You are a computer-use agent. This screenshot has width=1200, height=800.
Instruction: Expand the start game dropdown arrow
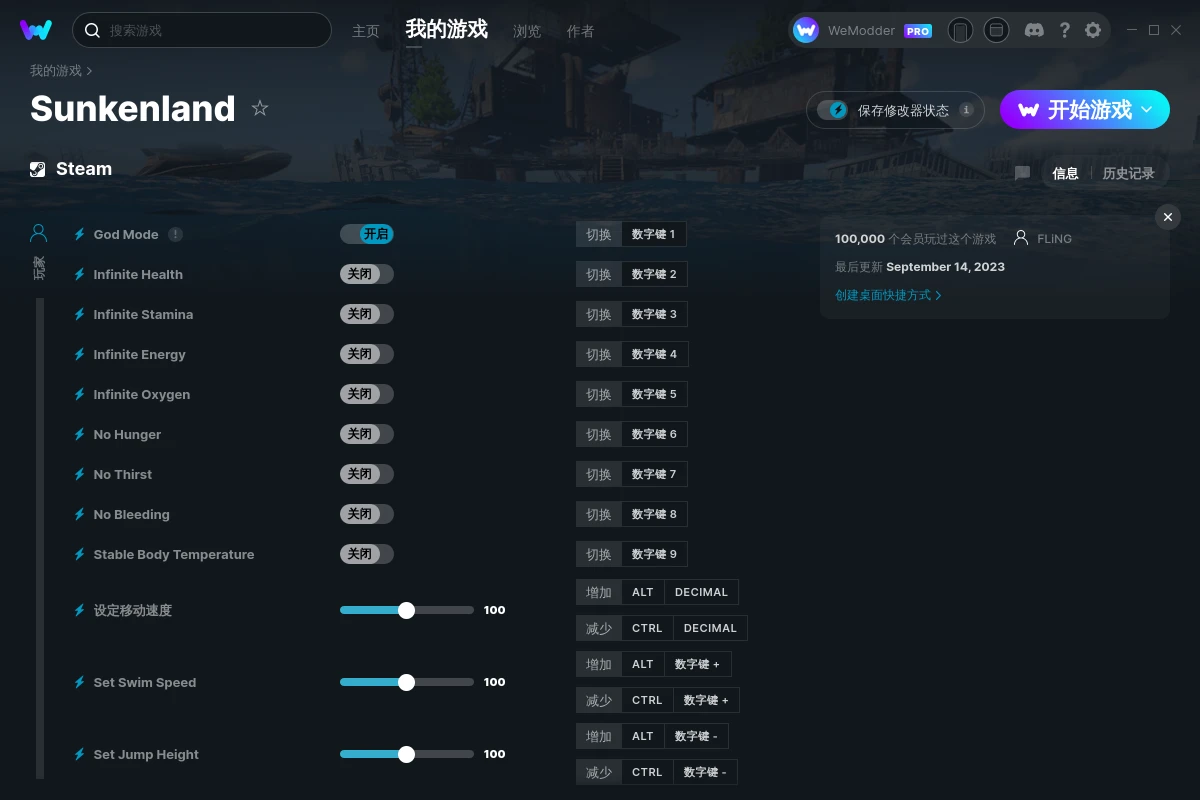(x=1147, y=110)
